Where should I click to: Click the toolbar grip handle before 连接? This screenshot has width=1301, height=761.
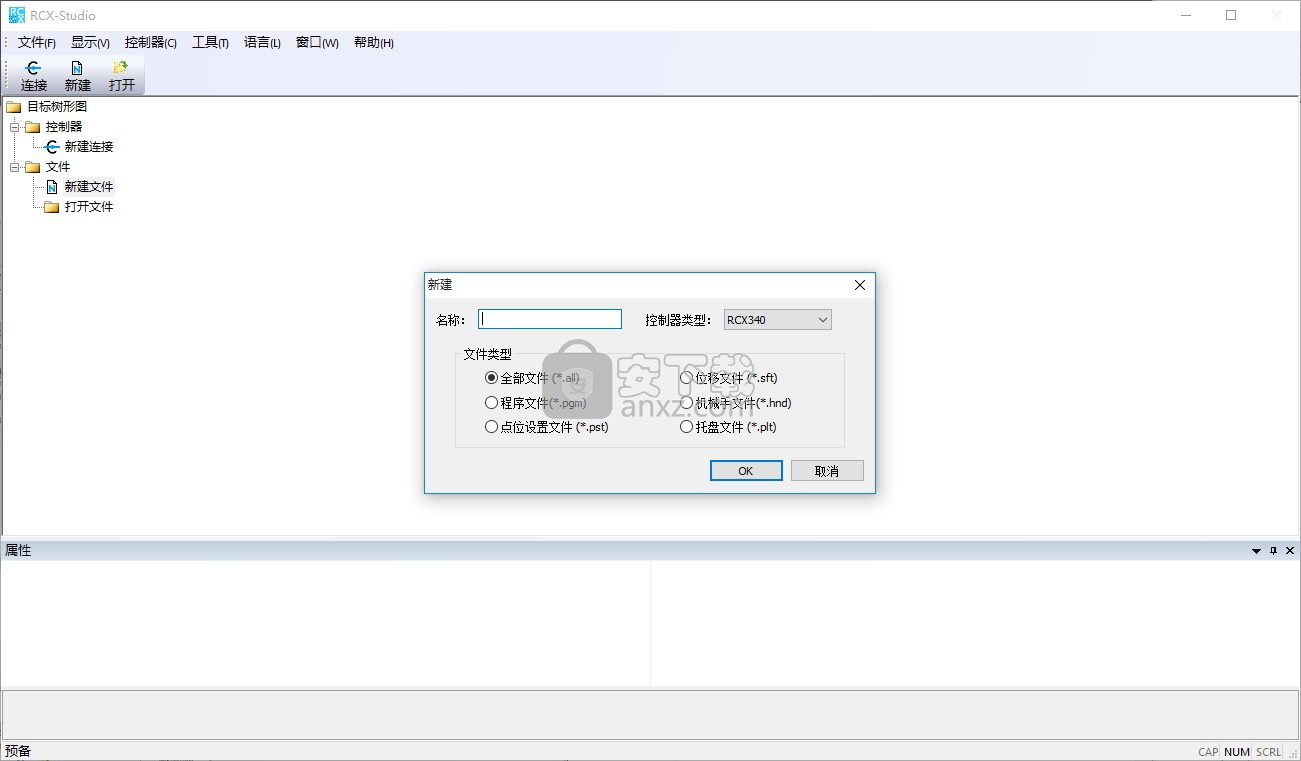pos(6,75)
